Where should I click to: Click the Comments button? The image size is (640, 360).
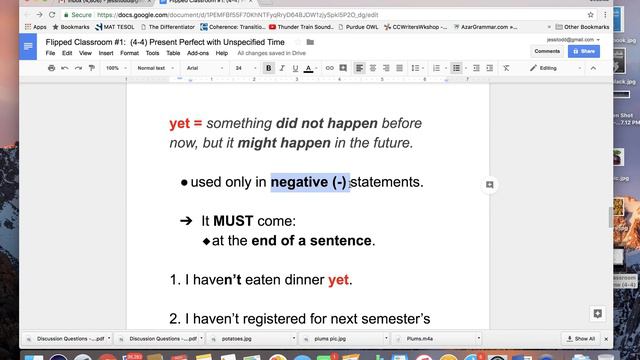click(x=547, y=51)
